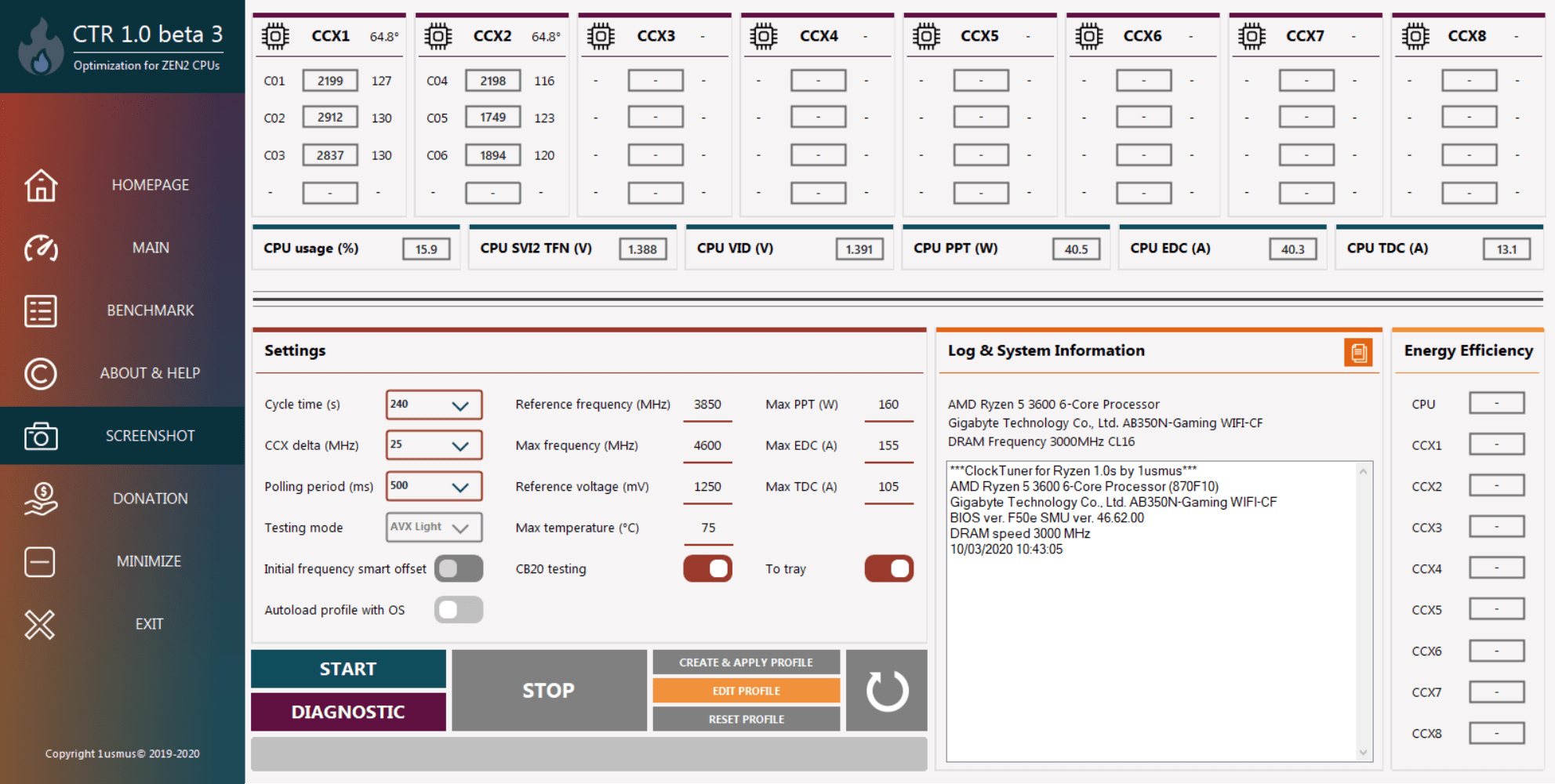Image resolution: width=1555 pixels, height=784 pixels.
Task: Click the log scrollbar down arrow
Action: pos(1363,753)
